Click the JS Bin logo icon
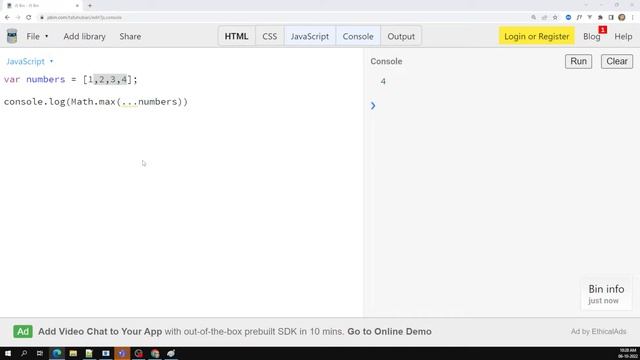The height and width of the screenshot is (360, 640). tap(12, 36)
